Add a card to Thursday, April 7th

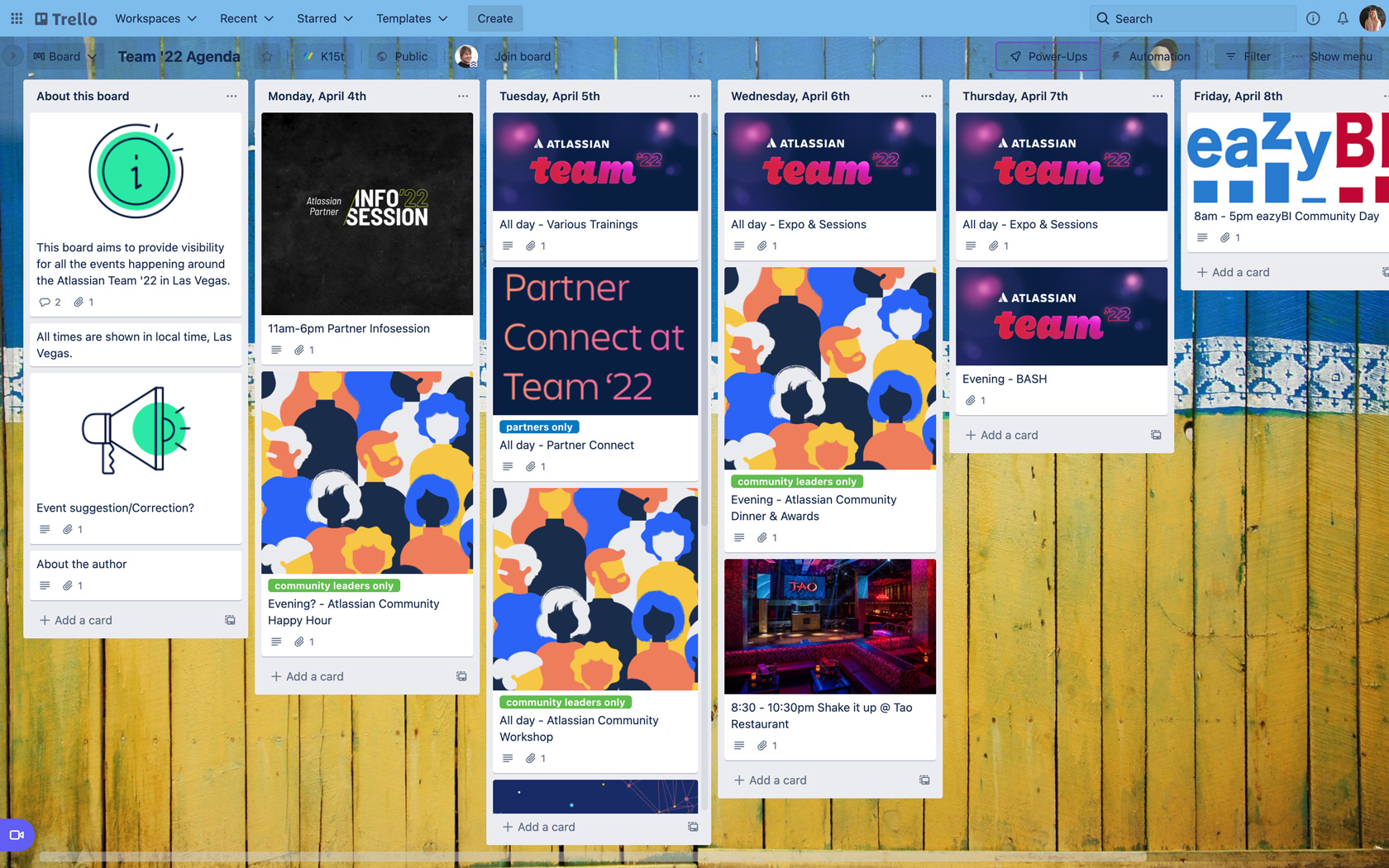(x=1002, y=435)
